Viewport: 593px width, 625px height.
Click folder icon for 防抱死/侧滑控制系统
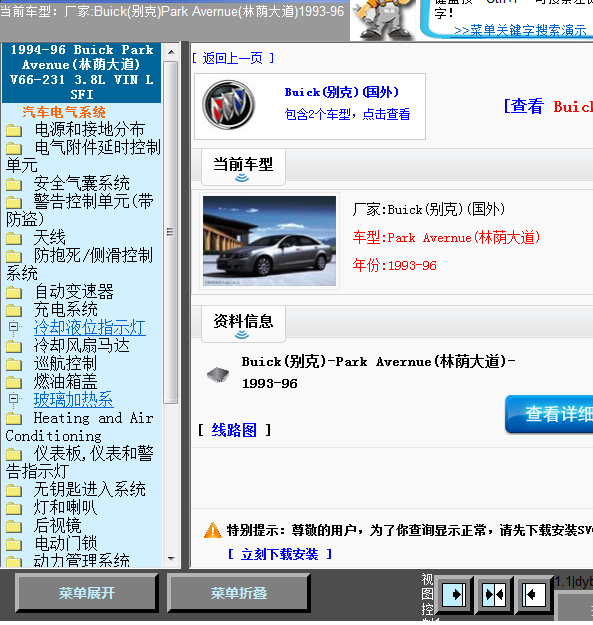point(14,257)
